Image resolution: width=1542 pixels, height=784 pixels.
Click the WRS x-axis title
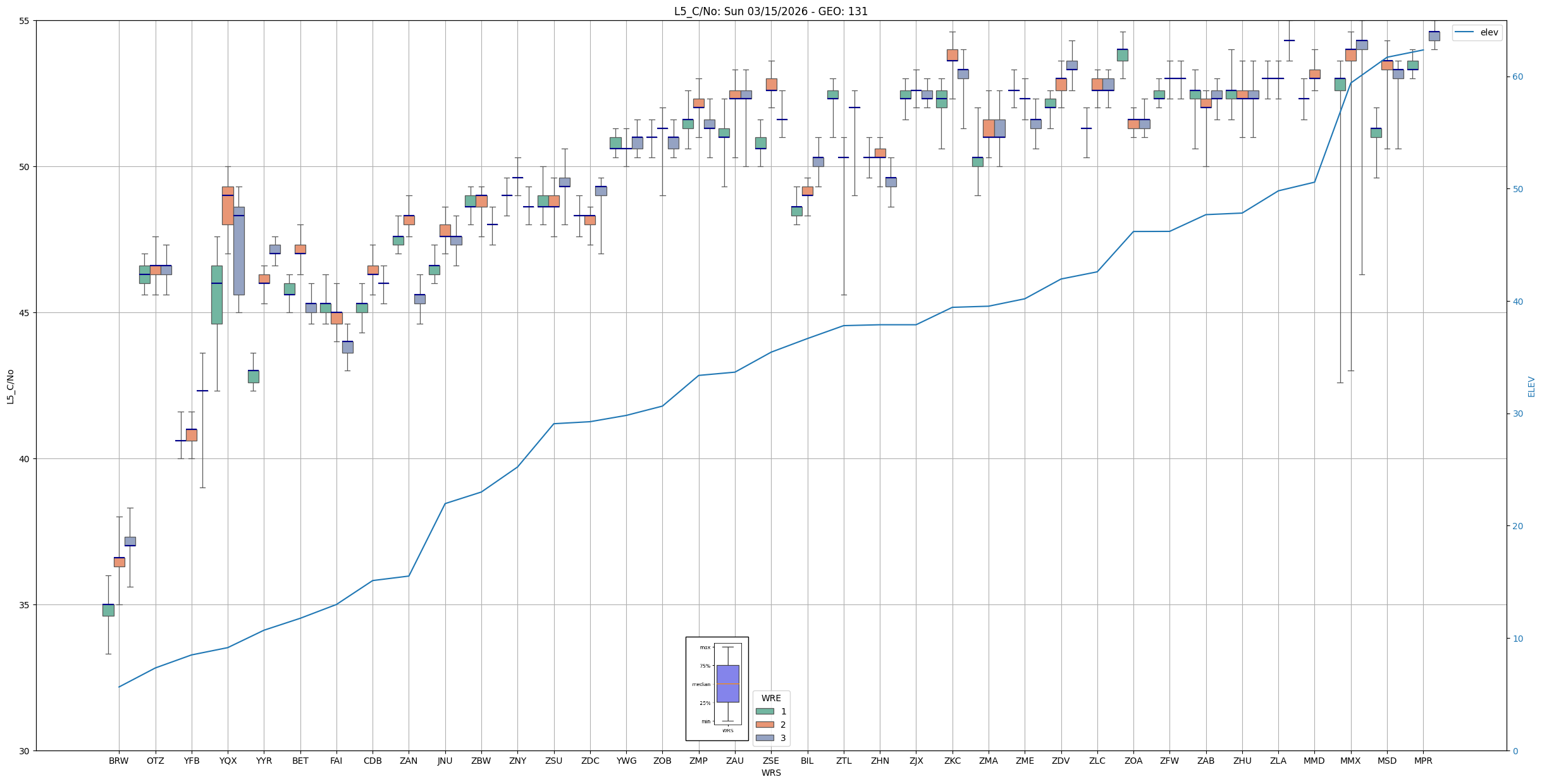[x=770, y=773]
